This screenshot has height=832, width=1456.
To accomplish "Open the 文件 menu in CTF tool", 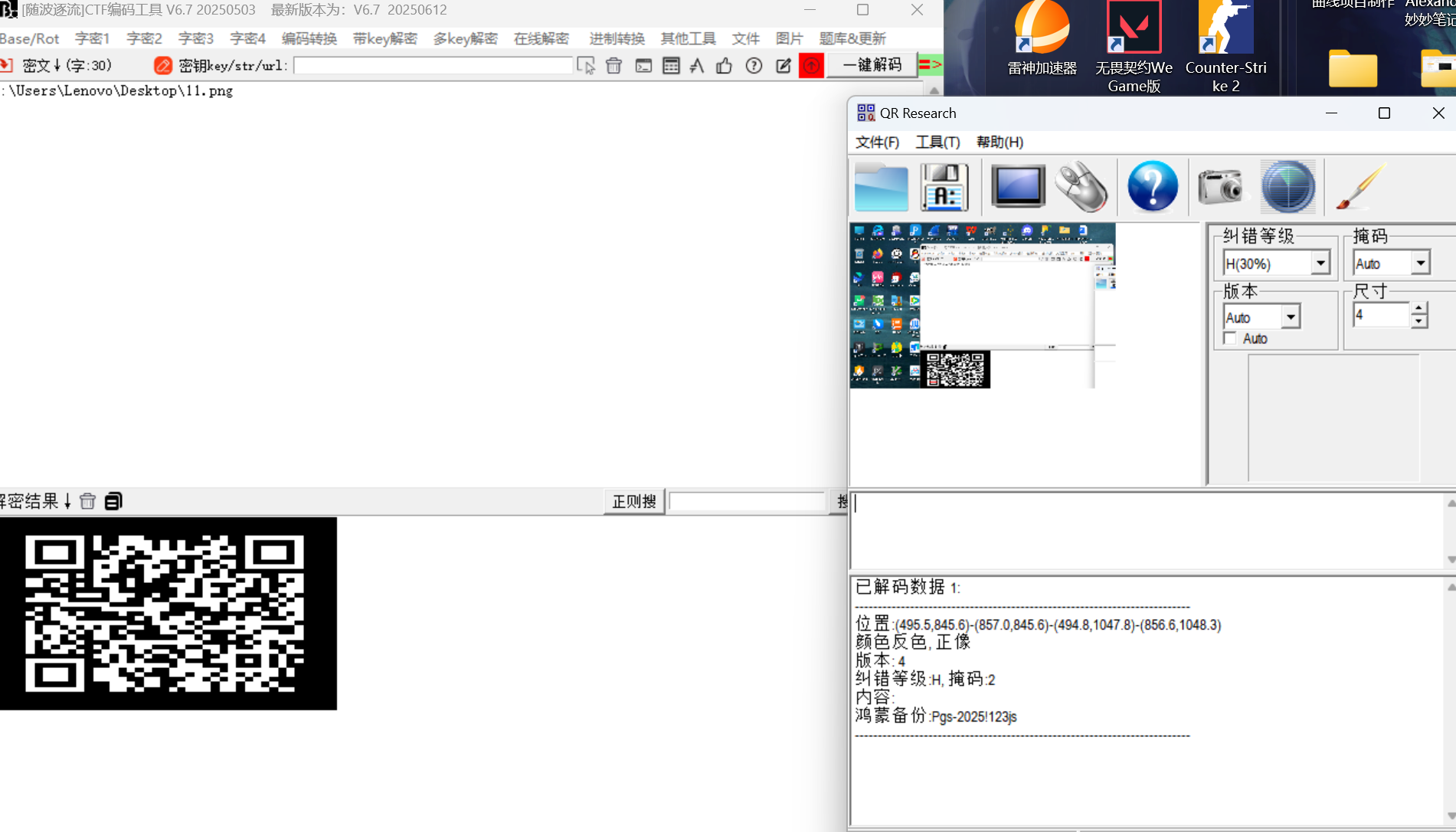I will 746,38.
